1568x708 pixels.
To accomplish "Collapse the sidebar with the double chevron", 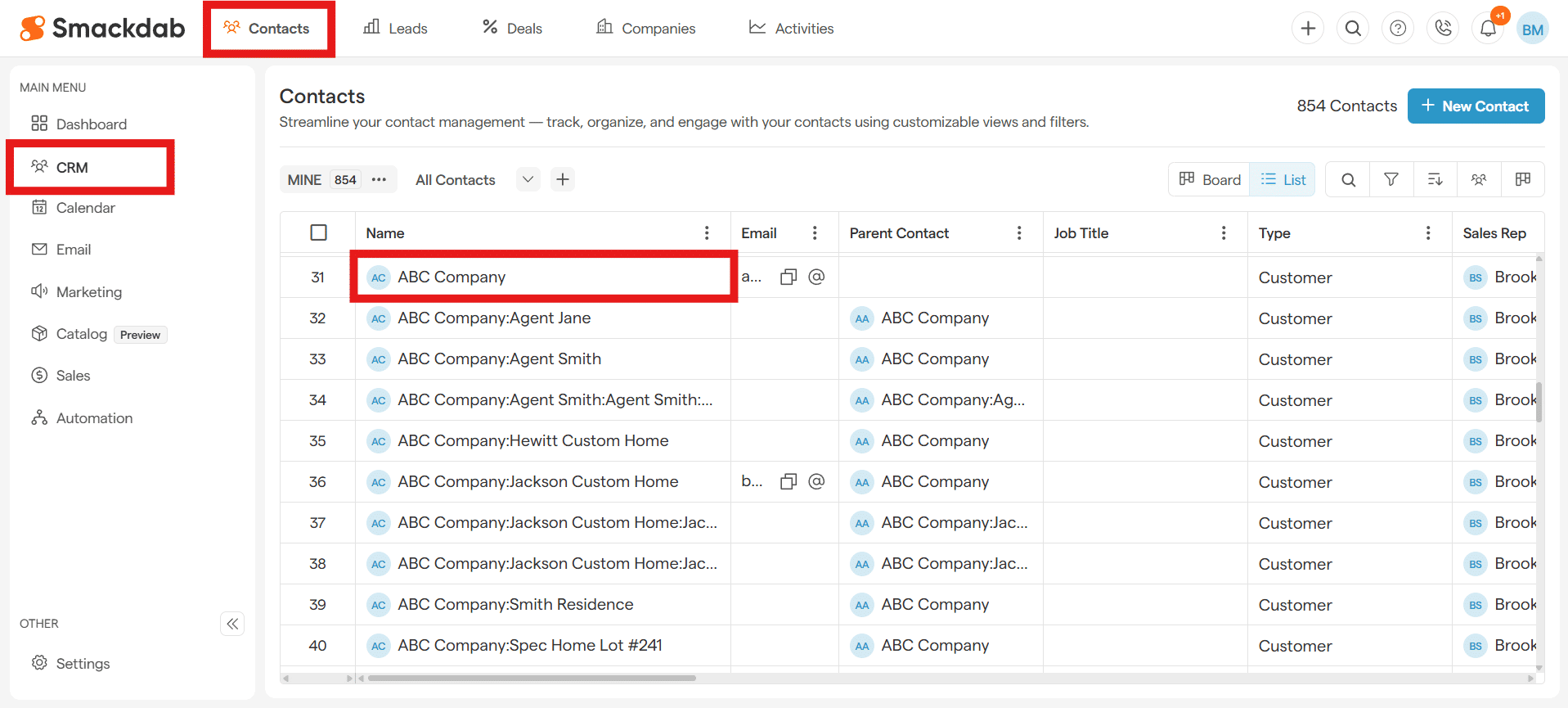I will tap(232, 624).
